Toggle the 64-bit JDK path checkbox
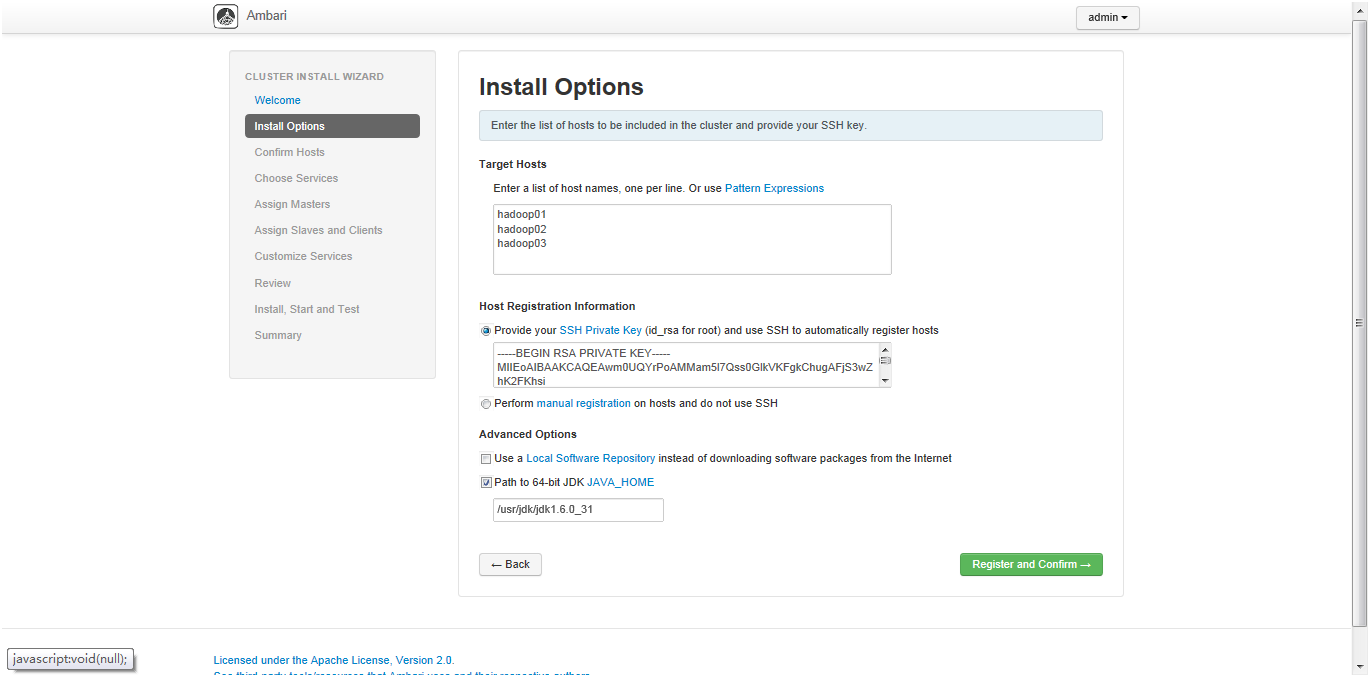 486,483
